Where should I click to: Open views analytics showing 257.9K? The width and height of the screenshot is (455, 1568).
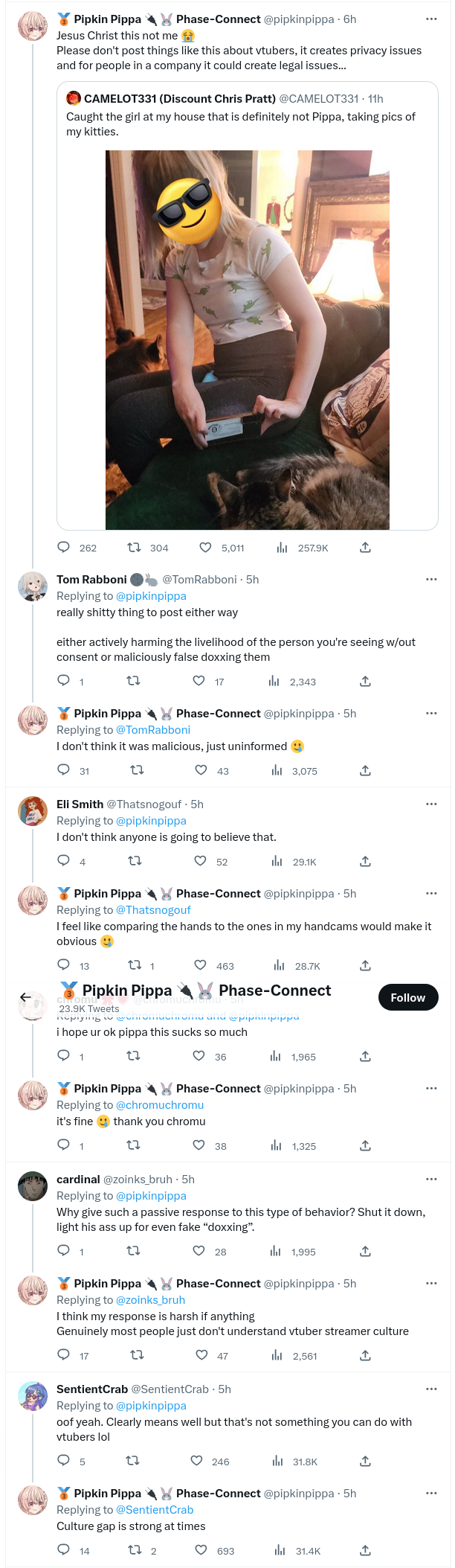coord(282,548)
